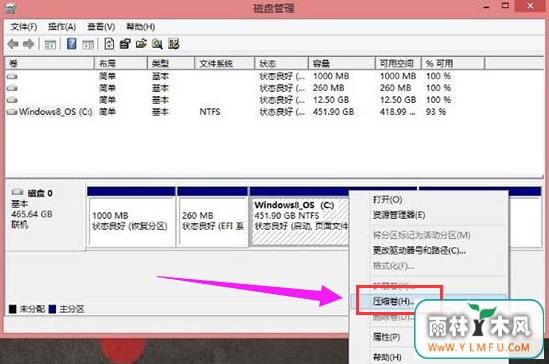Click the Refresh toolbar icon with green arrows
Image resolution: width=549 pixels, height=364 pixels.
click(x=109, y=44)
